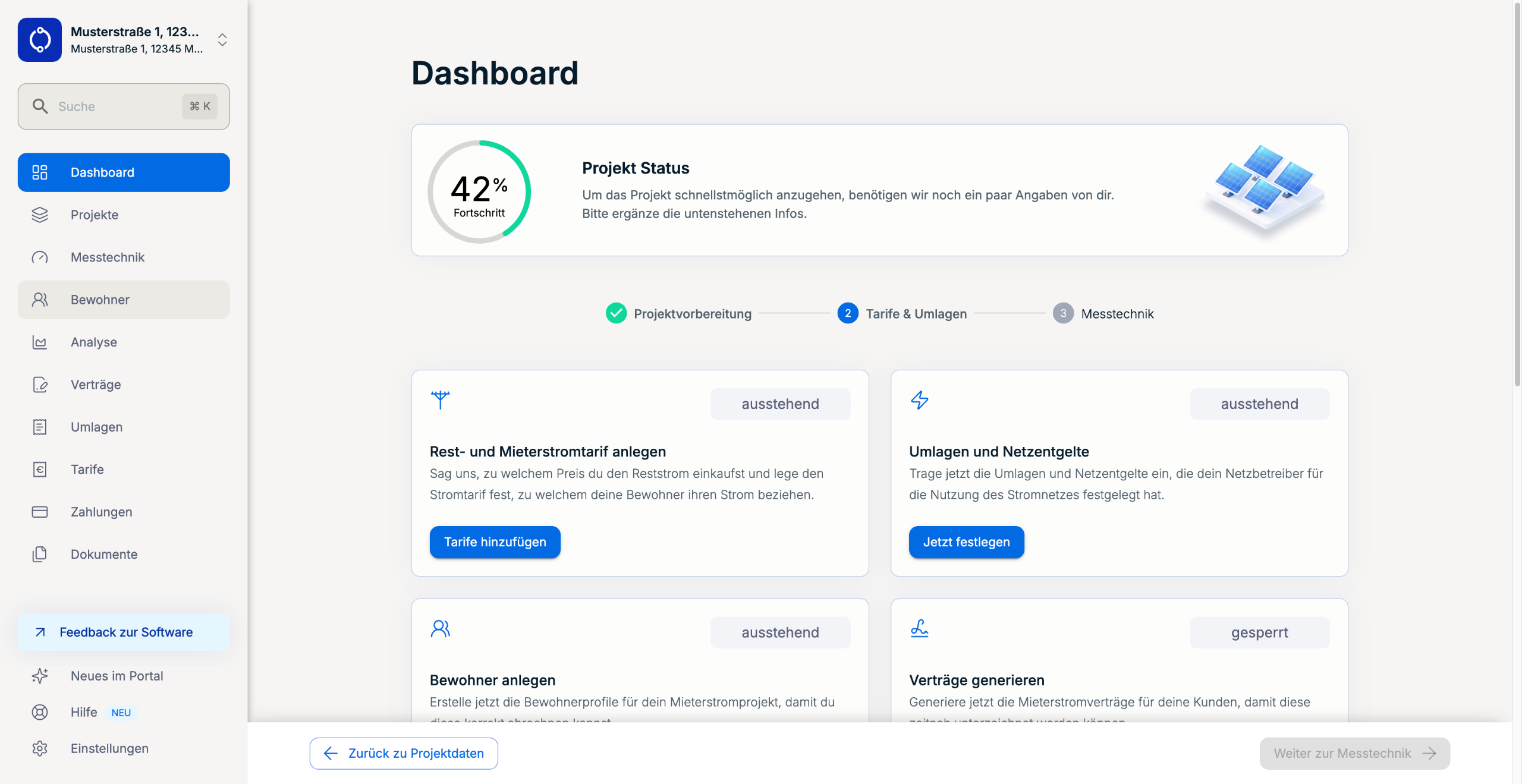Click the Einstellungen gear icon
1522x784 pixels.
(40, 748)
